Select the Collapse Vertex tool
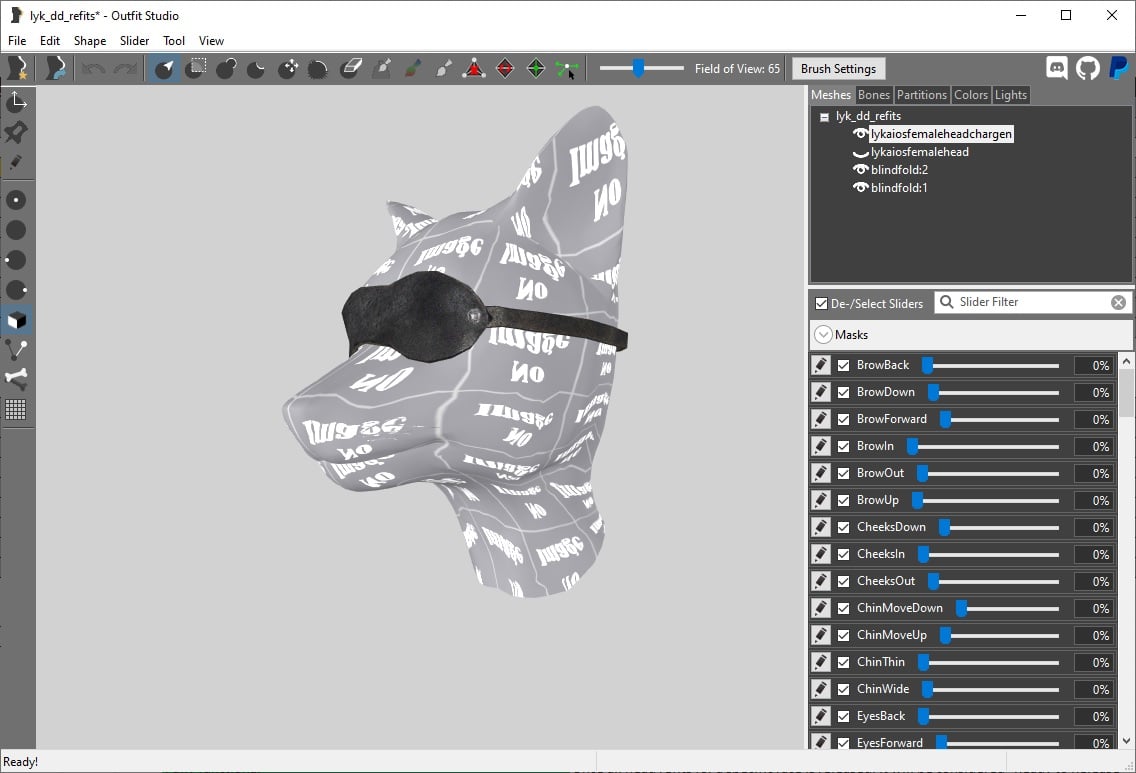The height and width of the screenshot is (773, 1136). click(x=474, y=69)
